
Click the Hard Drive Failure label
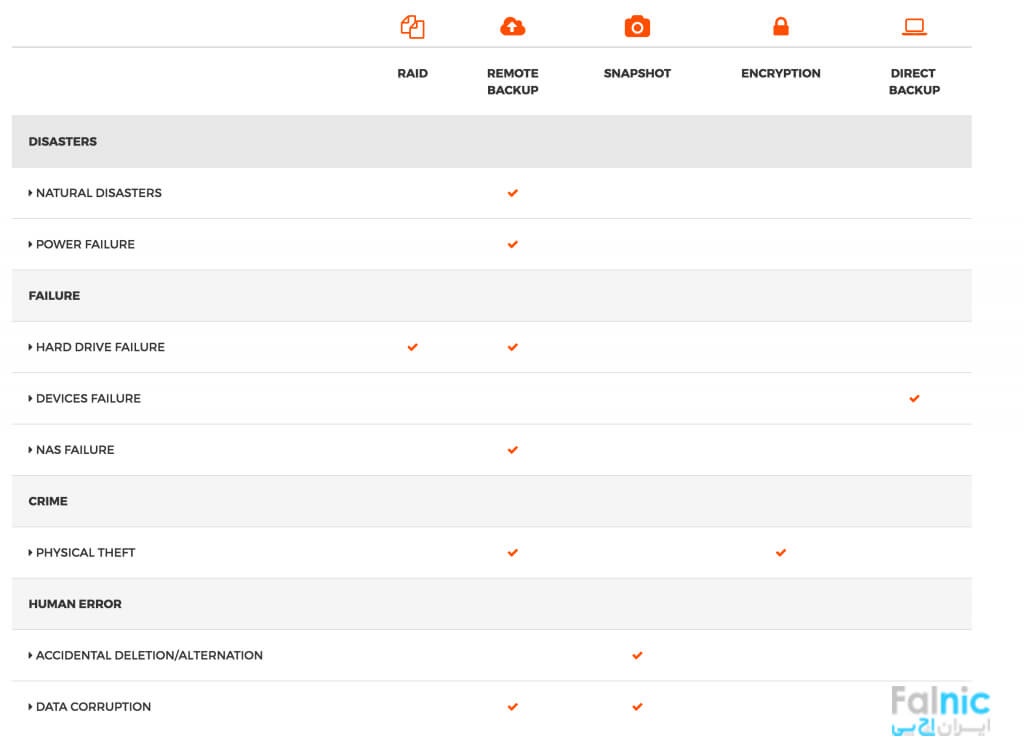(100, 347)
